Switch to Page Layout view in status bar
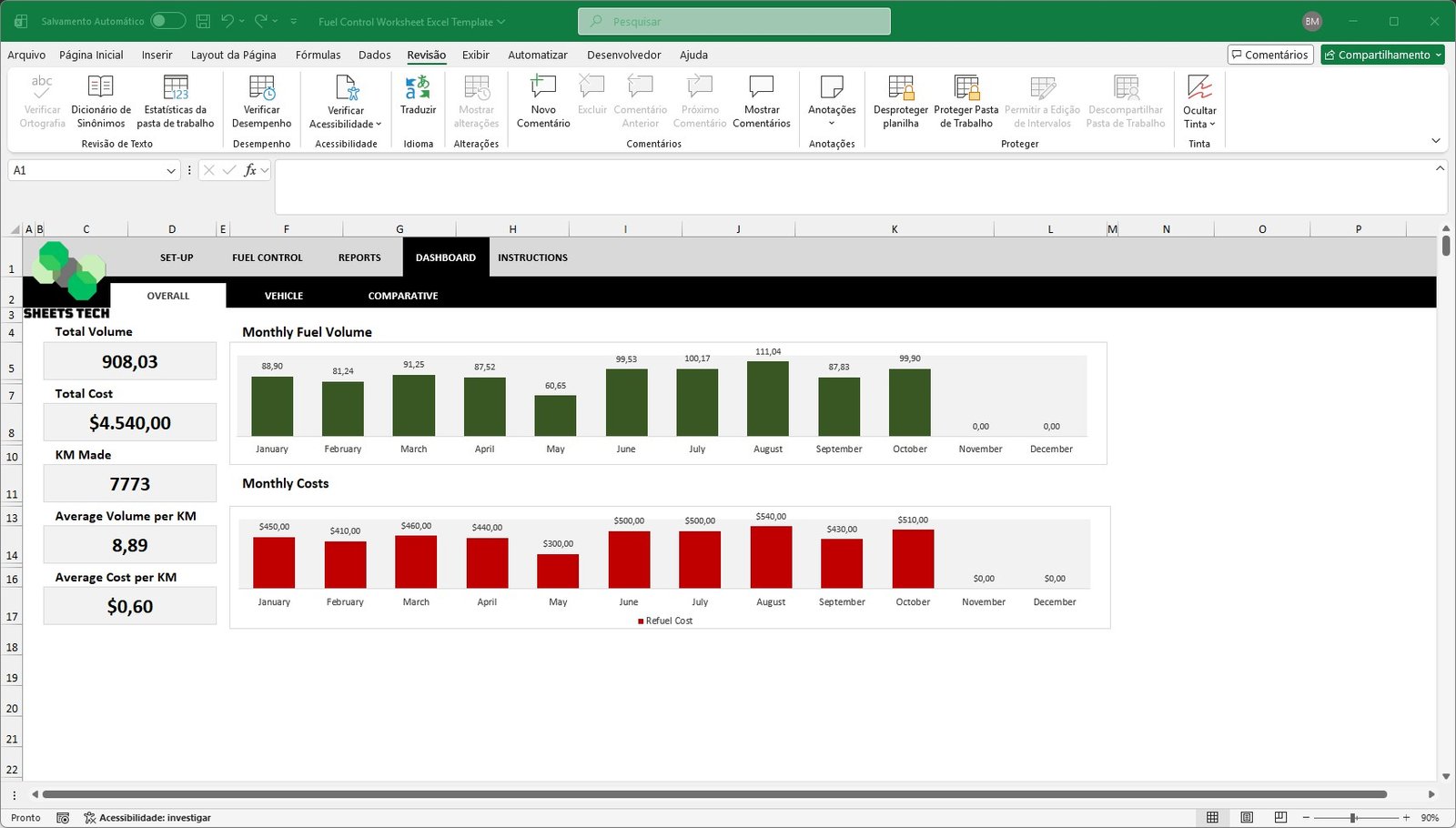The width and height of the screenshot is (1456, 828). pos(1247,817)
